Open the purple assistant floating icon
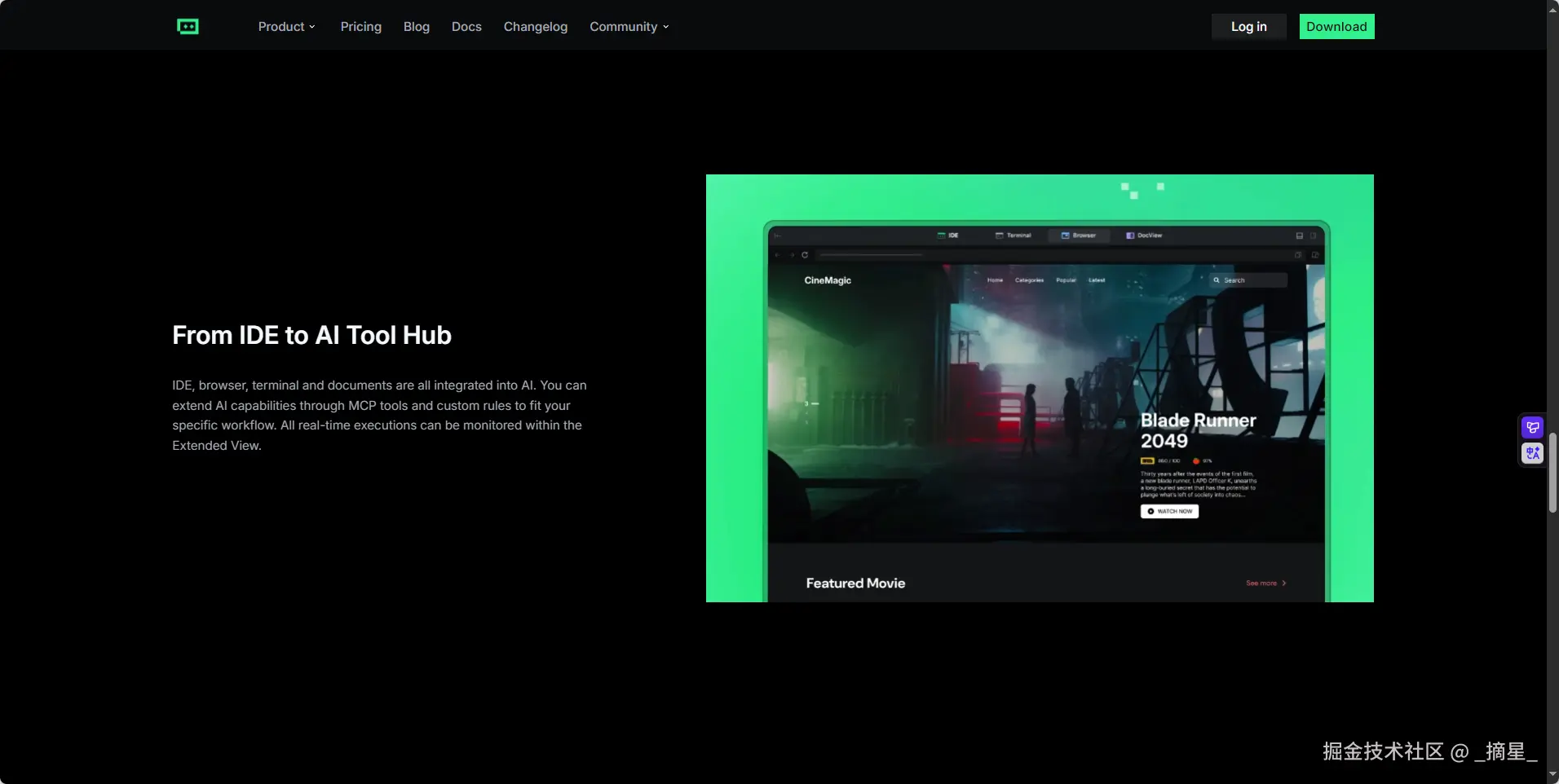The image size is (1559, 784). point(1533,427)
